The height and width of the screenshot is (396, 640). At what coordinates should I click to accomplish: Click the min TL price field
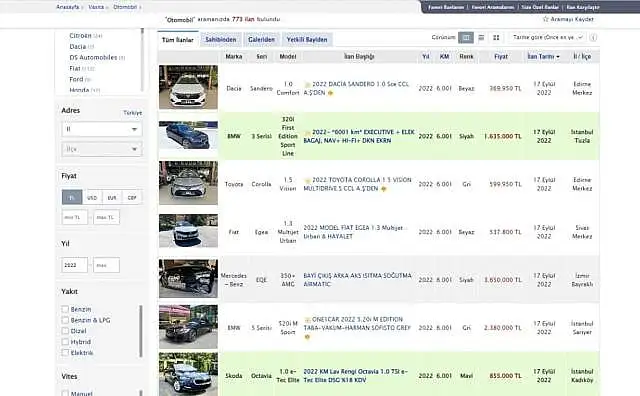click(x=75, y=217)
